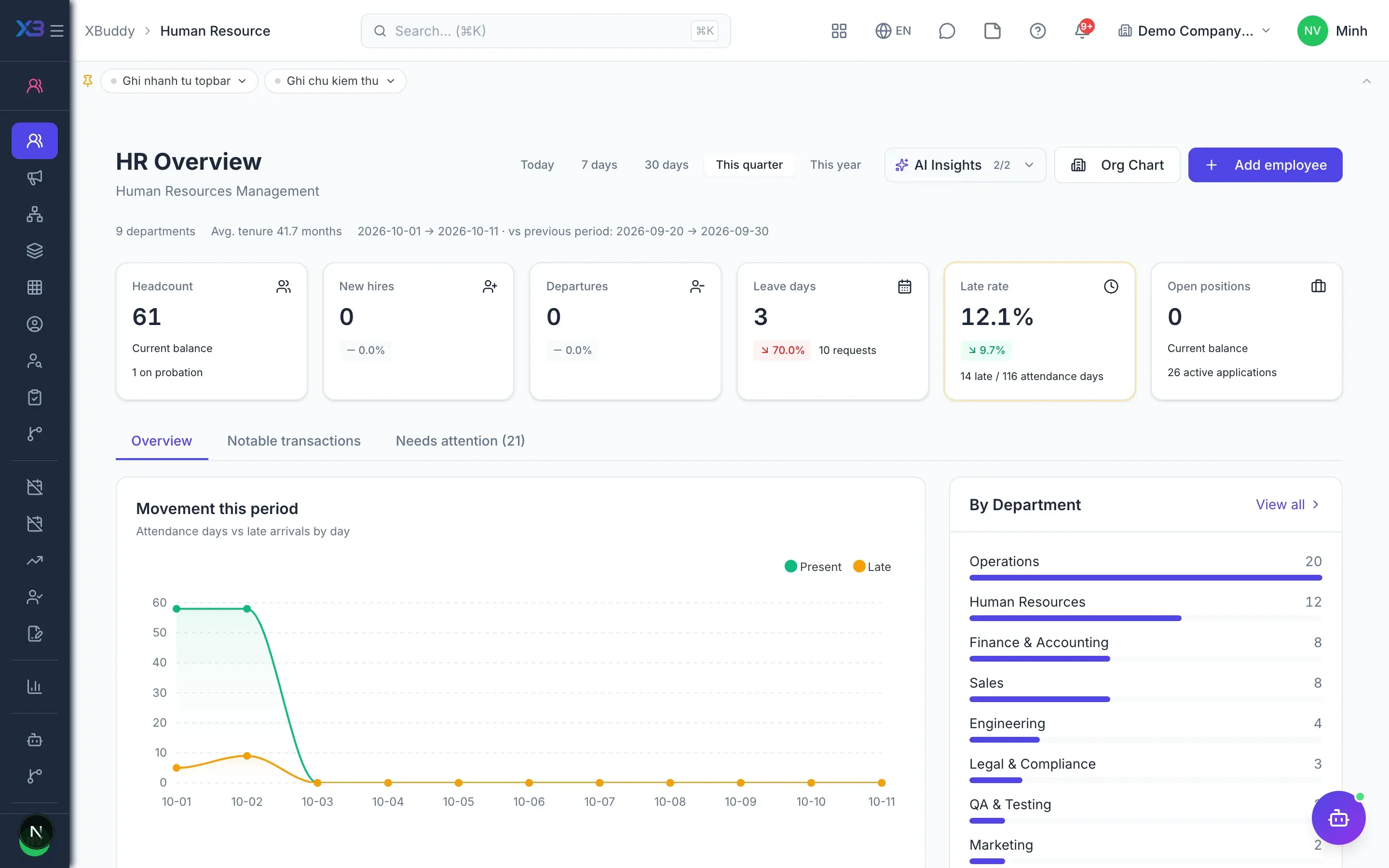Switch to the Overview tab
Screen dimensions: 1389x868
point(162,441)
